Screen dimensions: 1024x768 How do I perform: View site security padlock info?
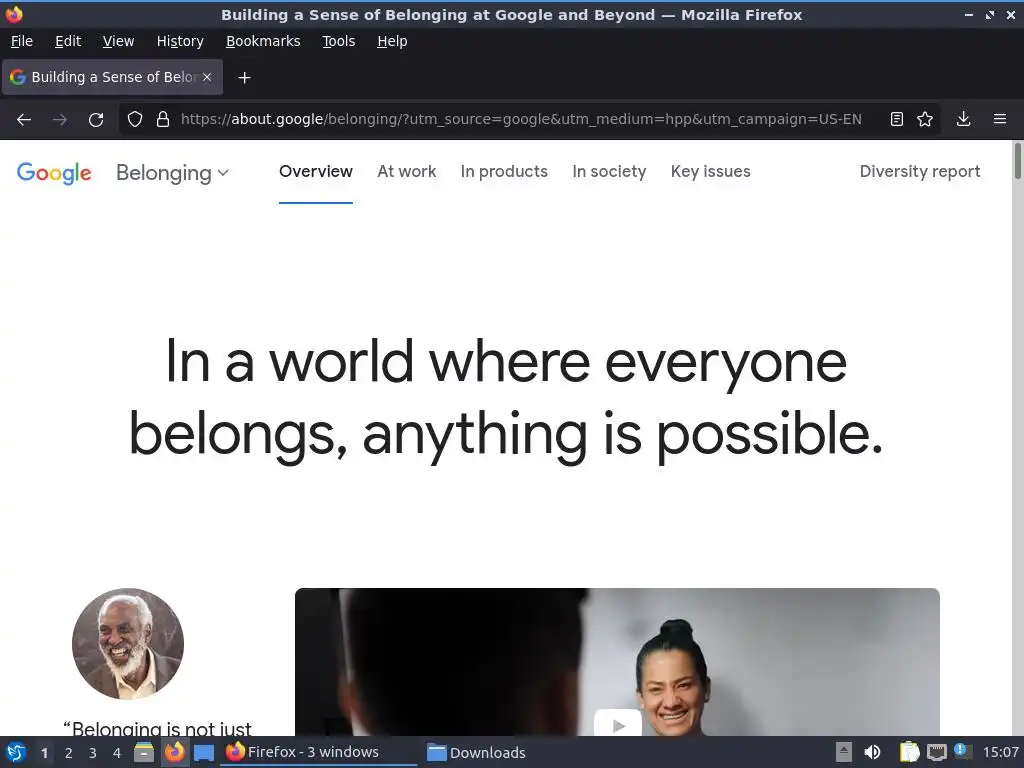[x=163, y=120]
